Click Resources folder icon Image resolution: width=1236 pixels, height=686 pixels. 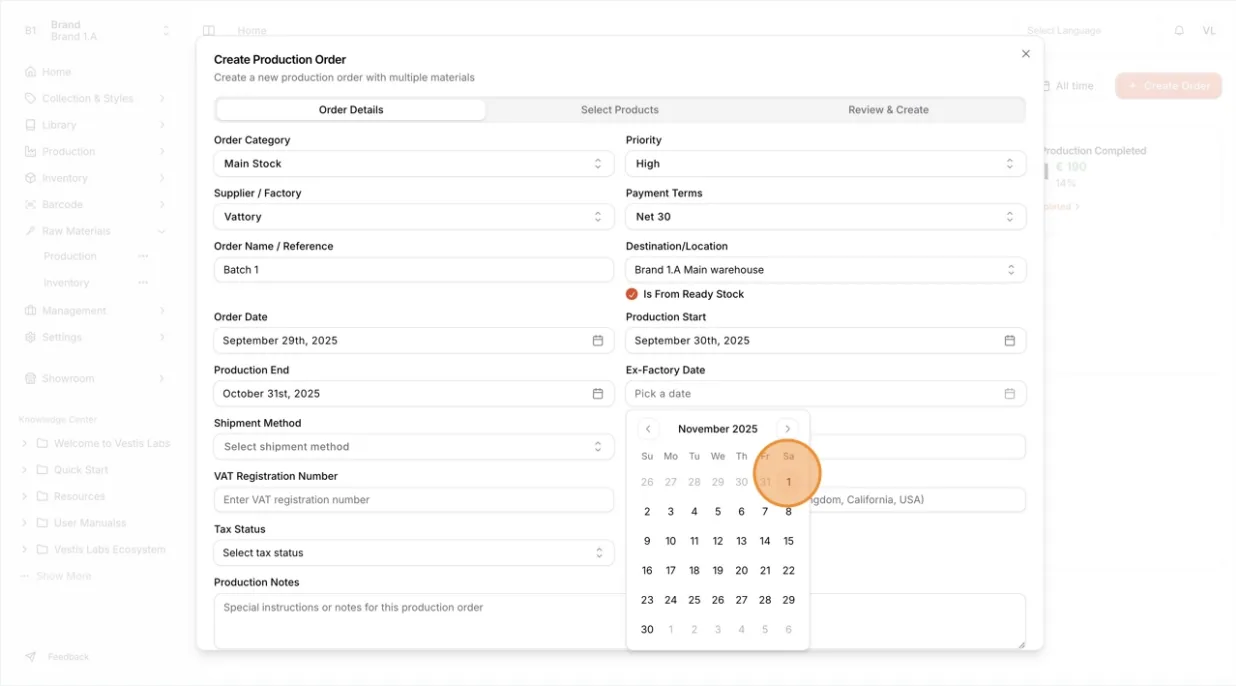click(x=43, y=496)
